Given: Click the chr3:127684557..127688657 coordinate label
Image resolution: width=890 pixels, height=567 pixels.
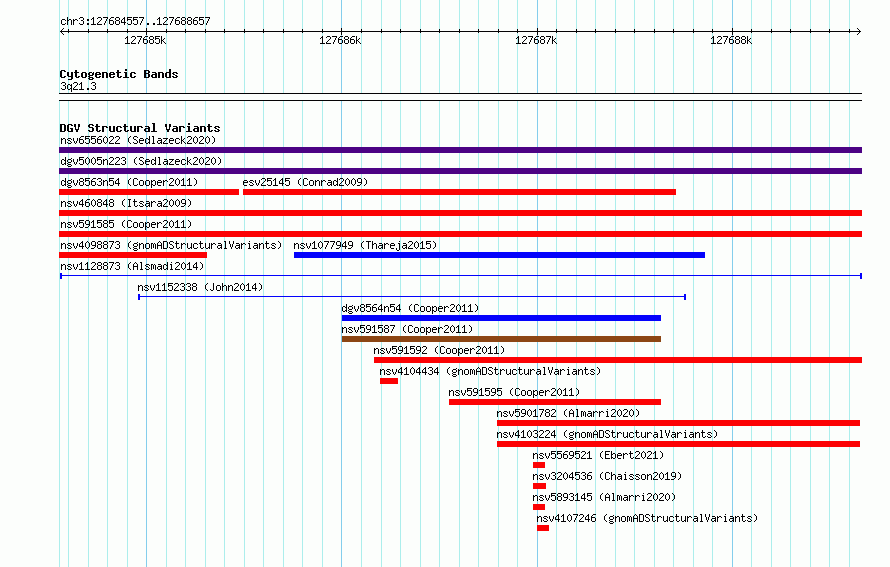Looking at the screenshot, I should tap(135, 21).
